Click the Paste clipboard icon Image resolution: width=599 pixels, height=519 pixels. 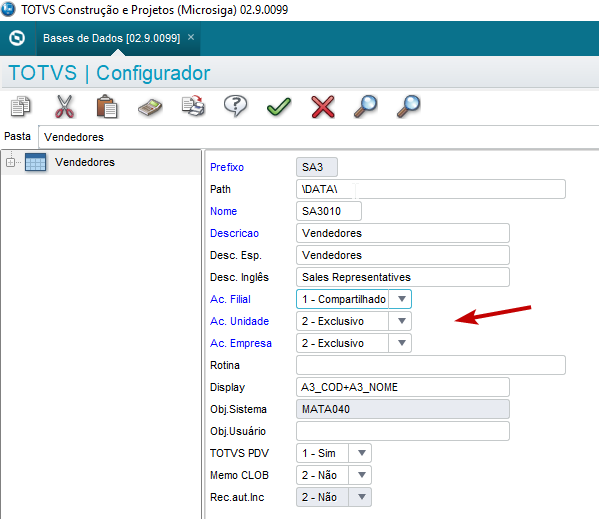pos(107,106)
